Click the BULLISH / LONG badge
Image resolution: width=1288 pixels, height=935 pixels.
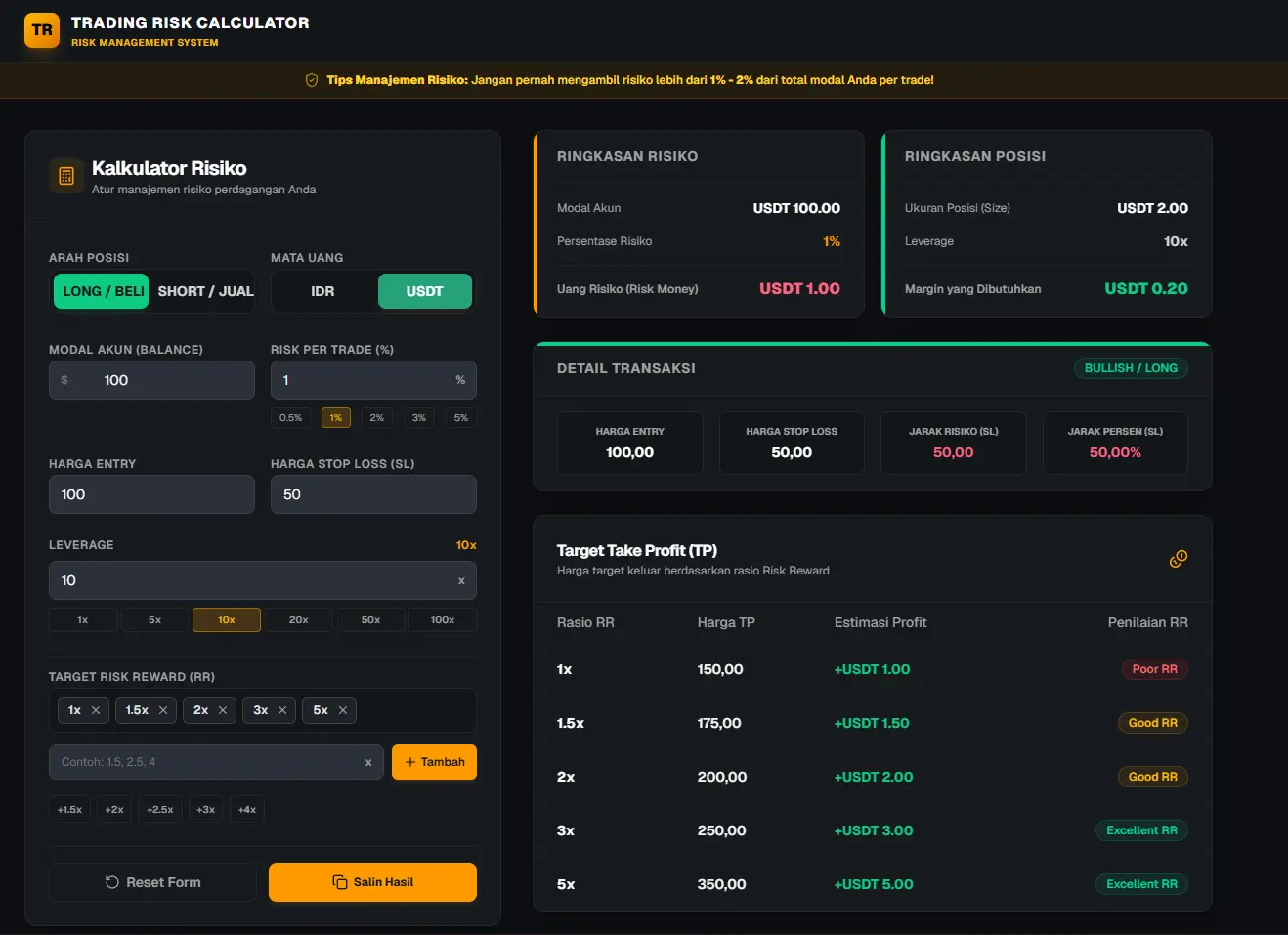click(1131, 368)
